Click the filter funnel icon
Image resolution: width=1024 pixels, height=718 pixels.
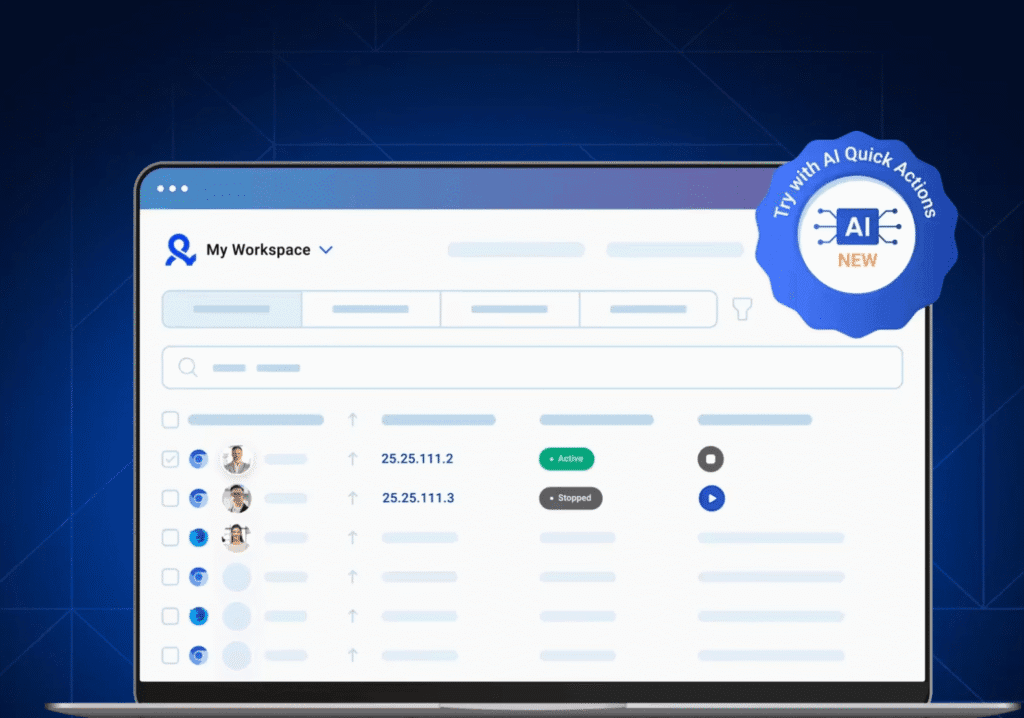741,309
